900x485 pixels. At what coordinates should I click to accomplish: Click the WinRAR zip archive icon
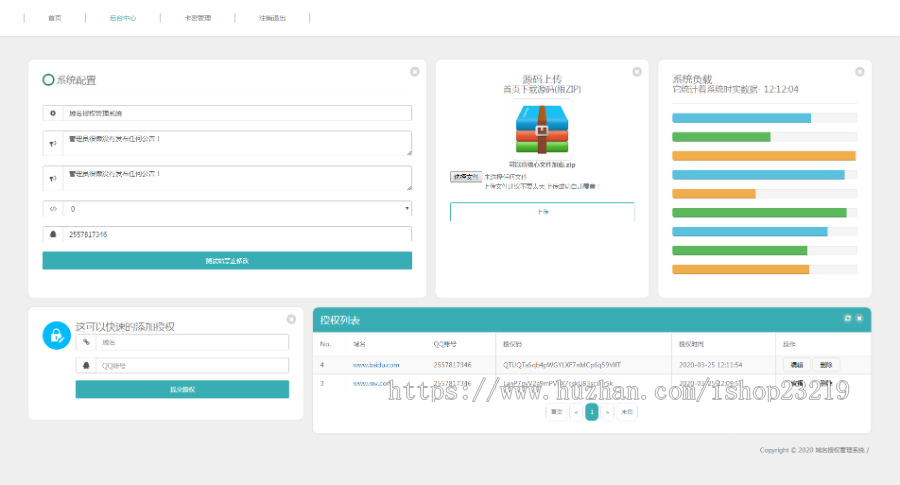[x=542, y=130]
